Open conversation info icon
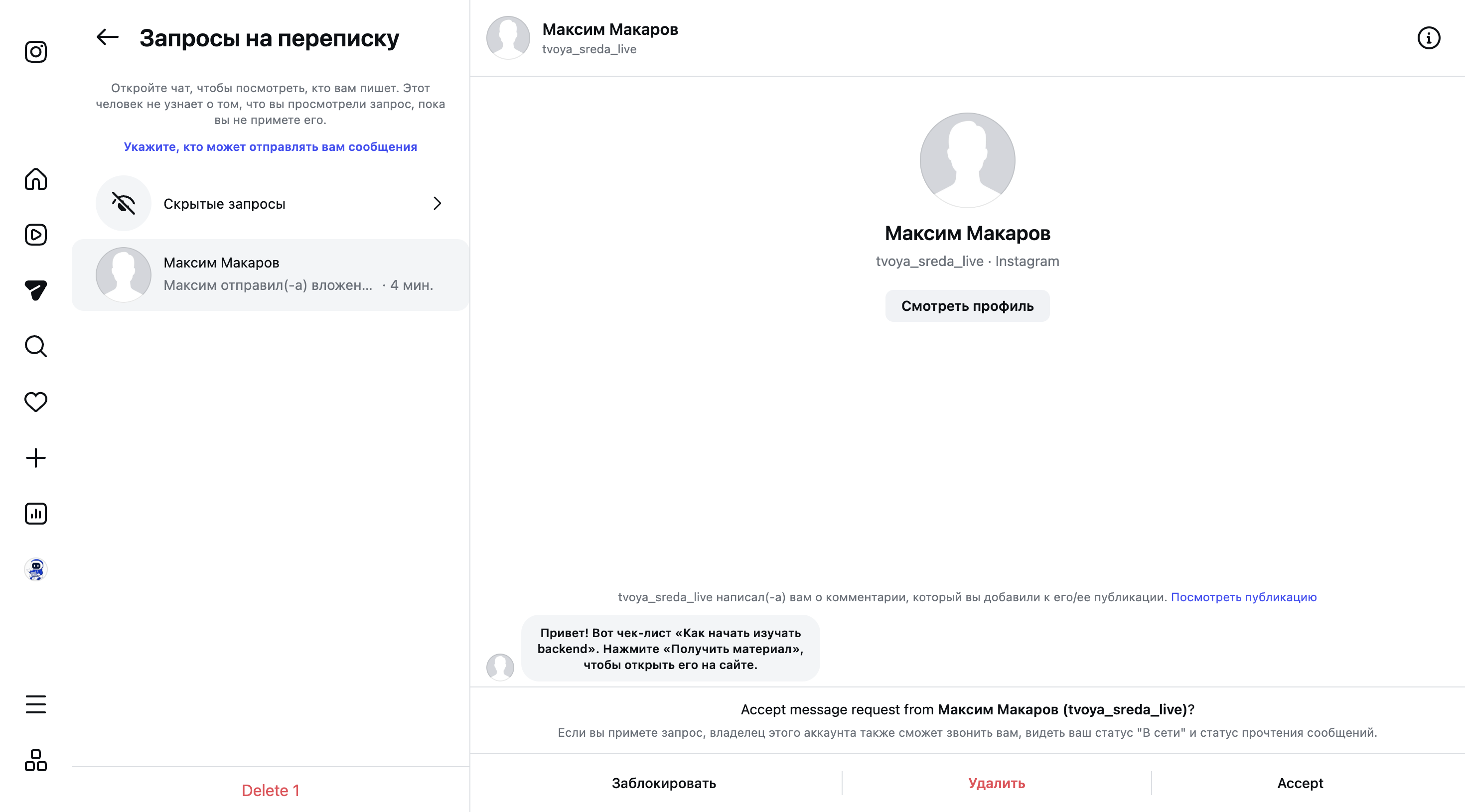 pos(1428,38)
